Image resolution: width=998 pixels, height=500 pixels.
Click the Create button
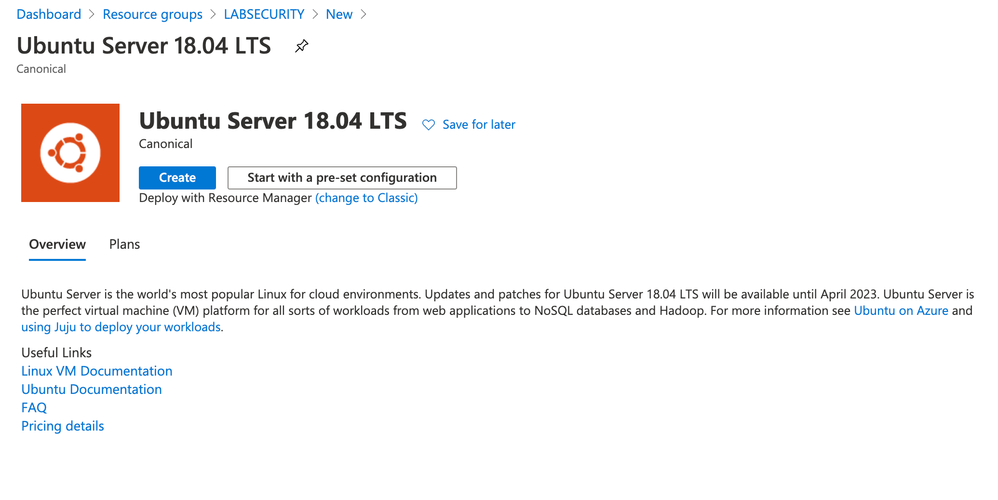(177, 177)
